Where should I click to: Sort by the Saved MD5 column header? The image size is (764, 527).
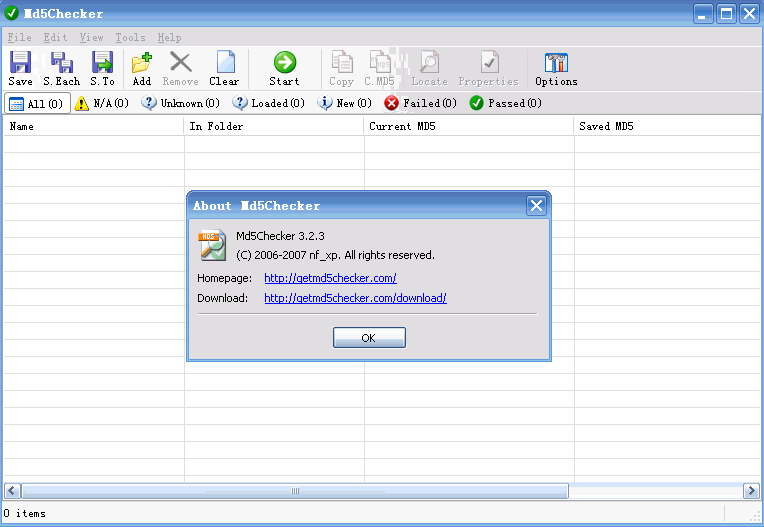668,126
